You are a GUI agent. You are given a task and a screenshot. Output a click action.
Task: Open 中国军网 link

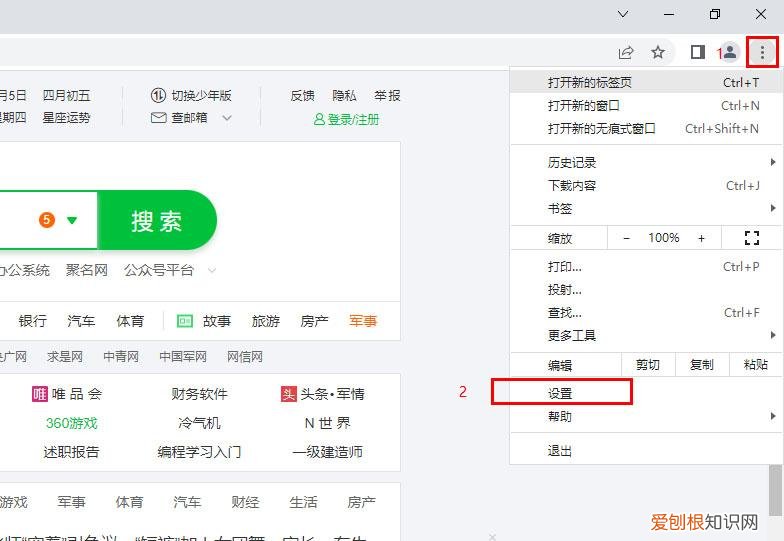pos(183,356)
